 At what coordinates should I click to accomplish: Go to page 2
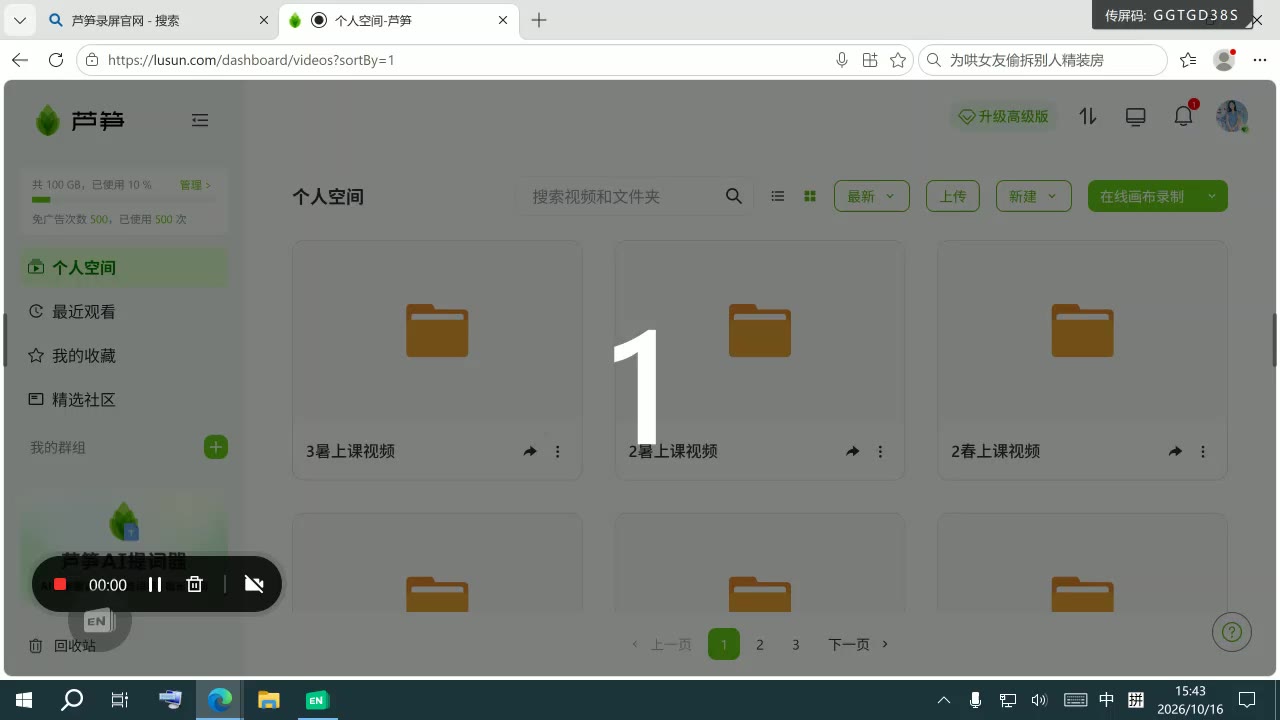click(760, 644)
